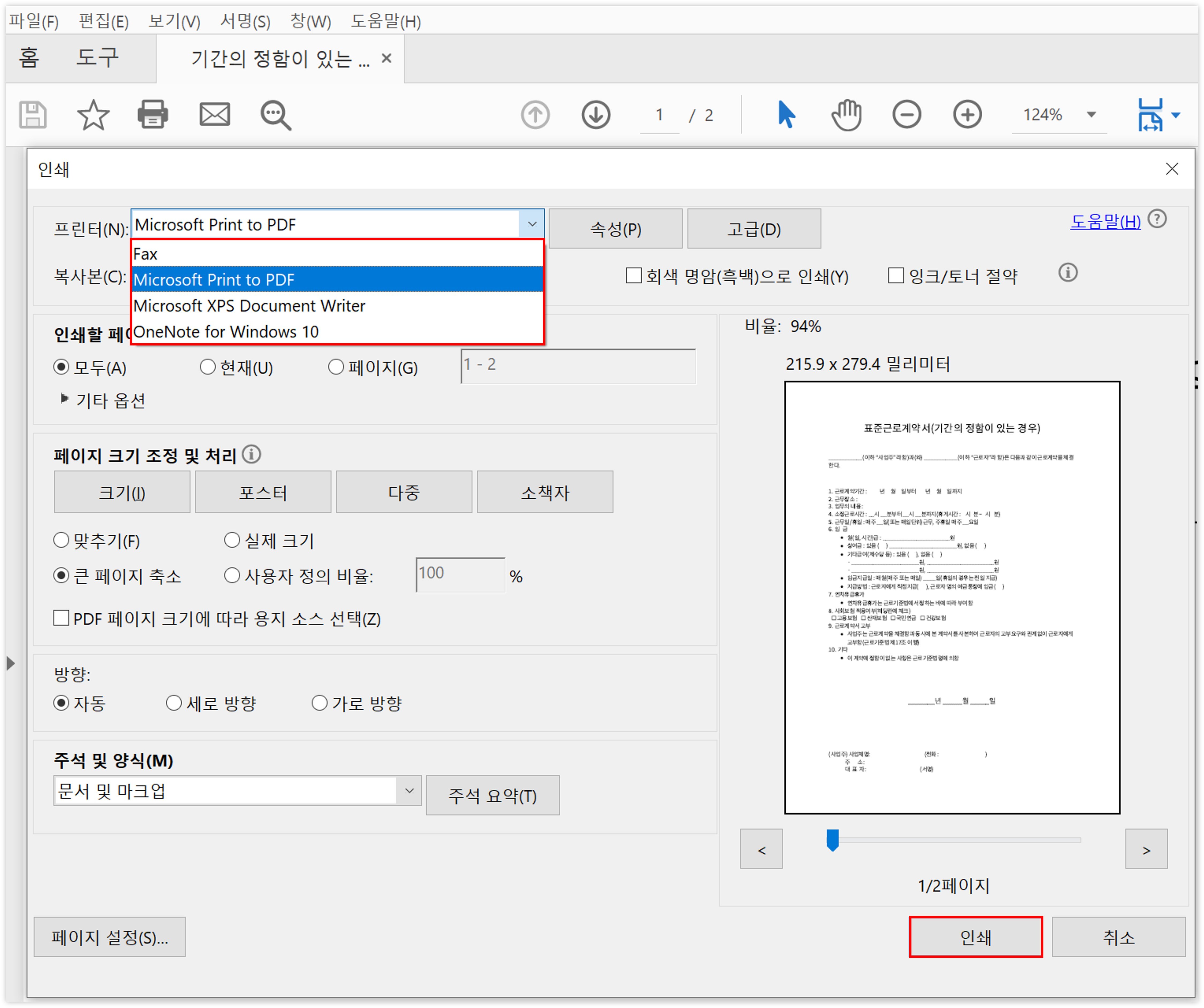Click the printer icon in toolbar
1204x1008 pixels.
(x=153, y=115)
